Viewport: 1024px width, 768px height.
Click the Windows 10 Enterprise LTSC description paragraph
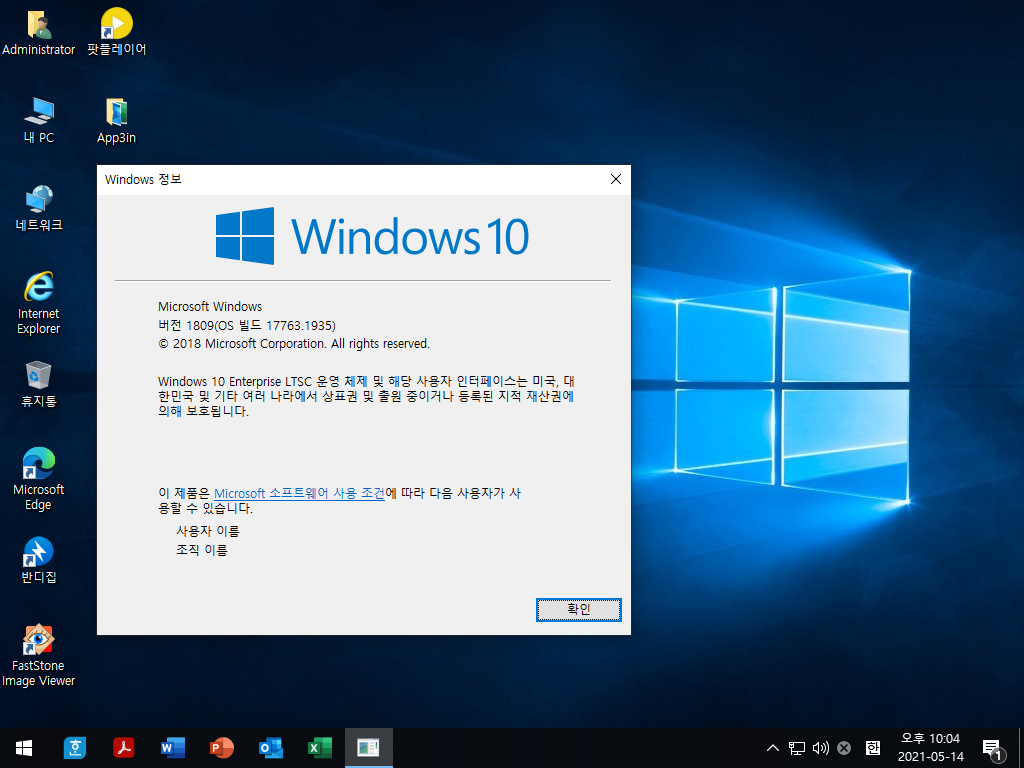pos(366,396)
